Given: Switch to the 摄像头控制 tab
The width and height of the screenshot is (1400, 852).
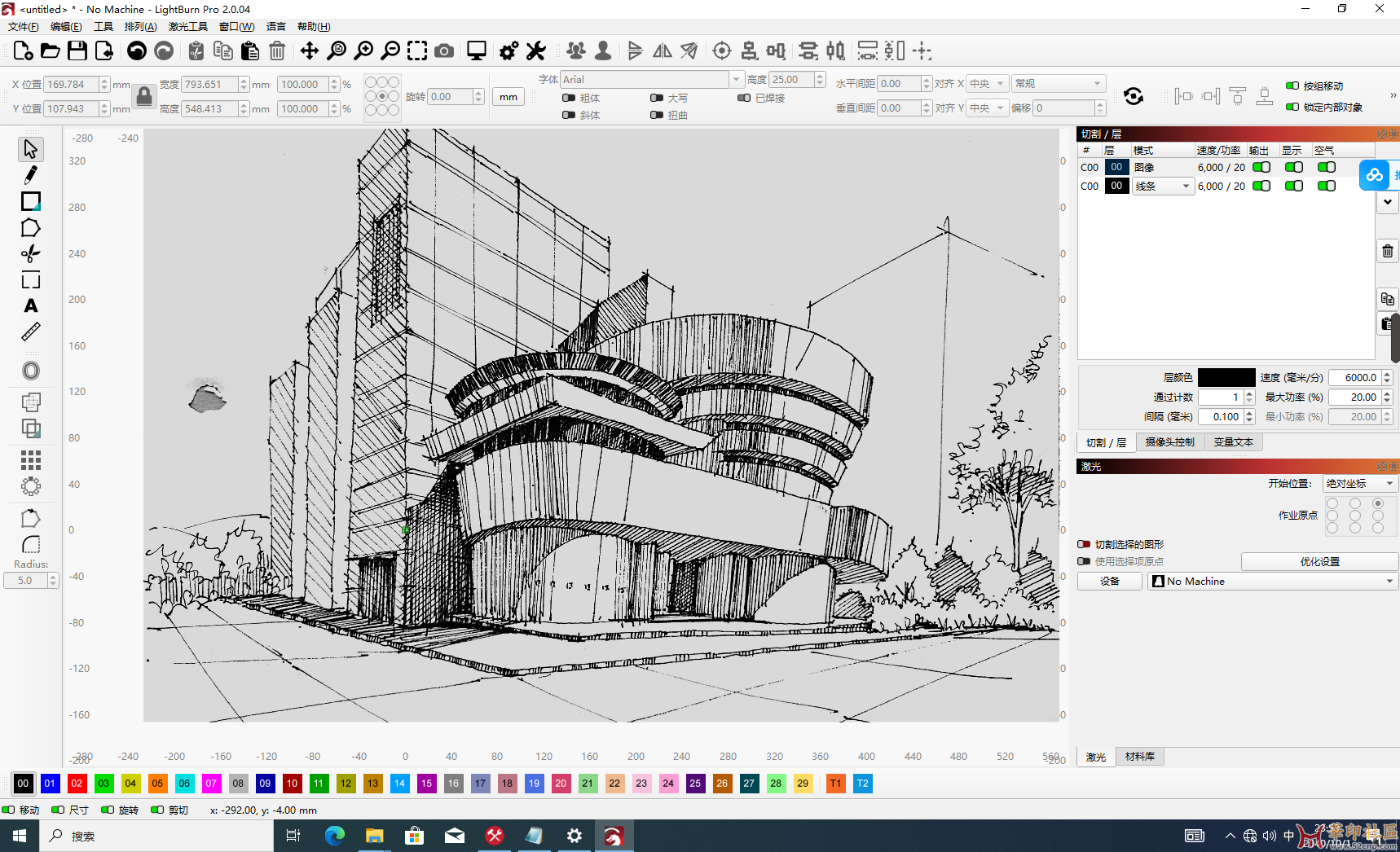Looking at the screenshot, I should (x=1169, y=442).
